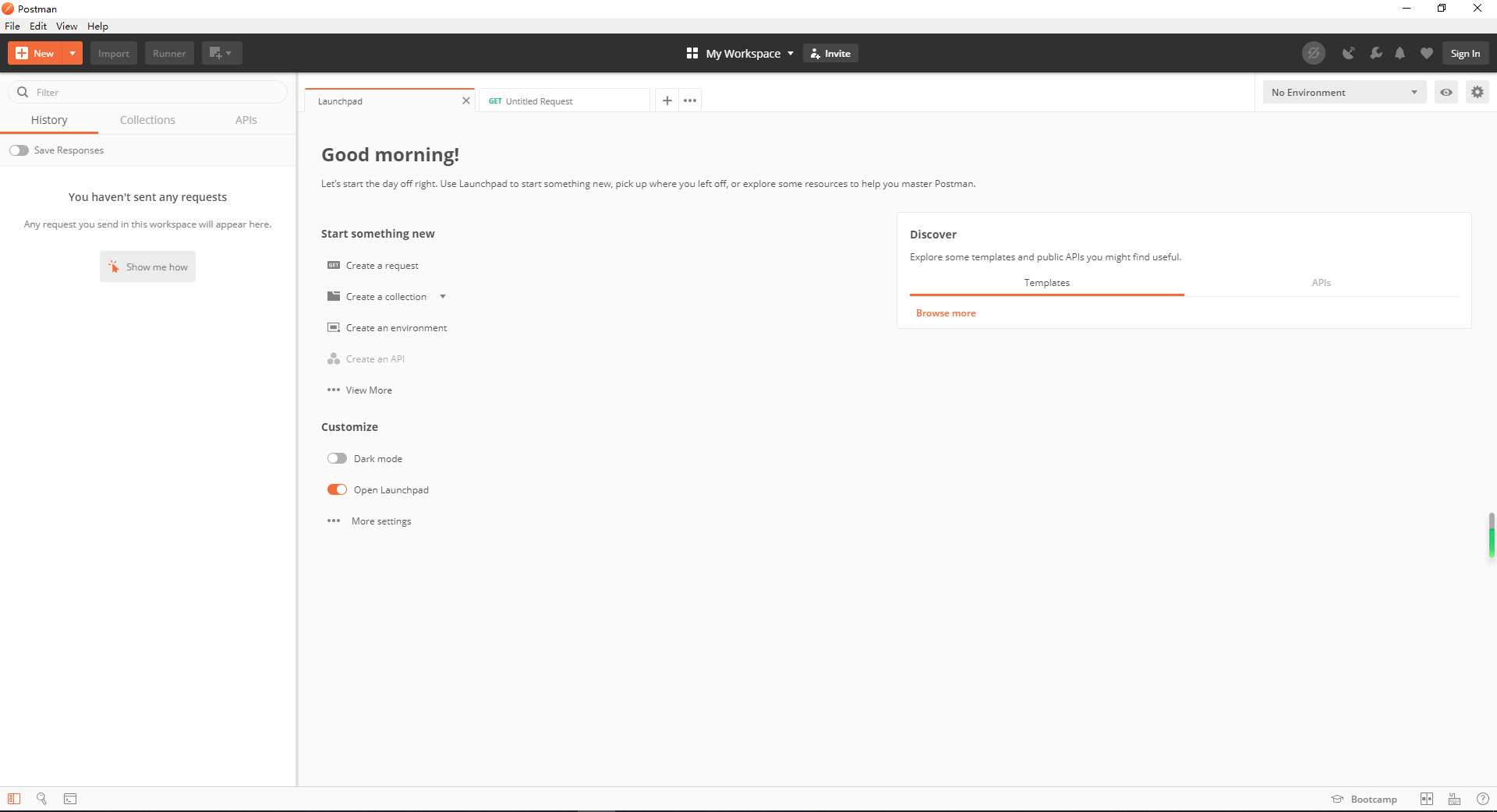1497x812 pixels.
Task: Click the workspace grid icon
Action: [692, 53]
